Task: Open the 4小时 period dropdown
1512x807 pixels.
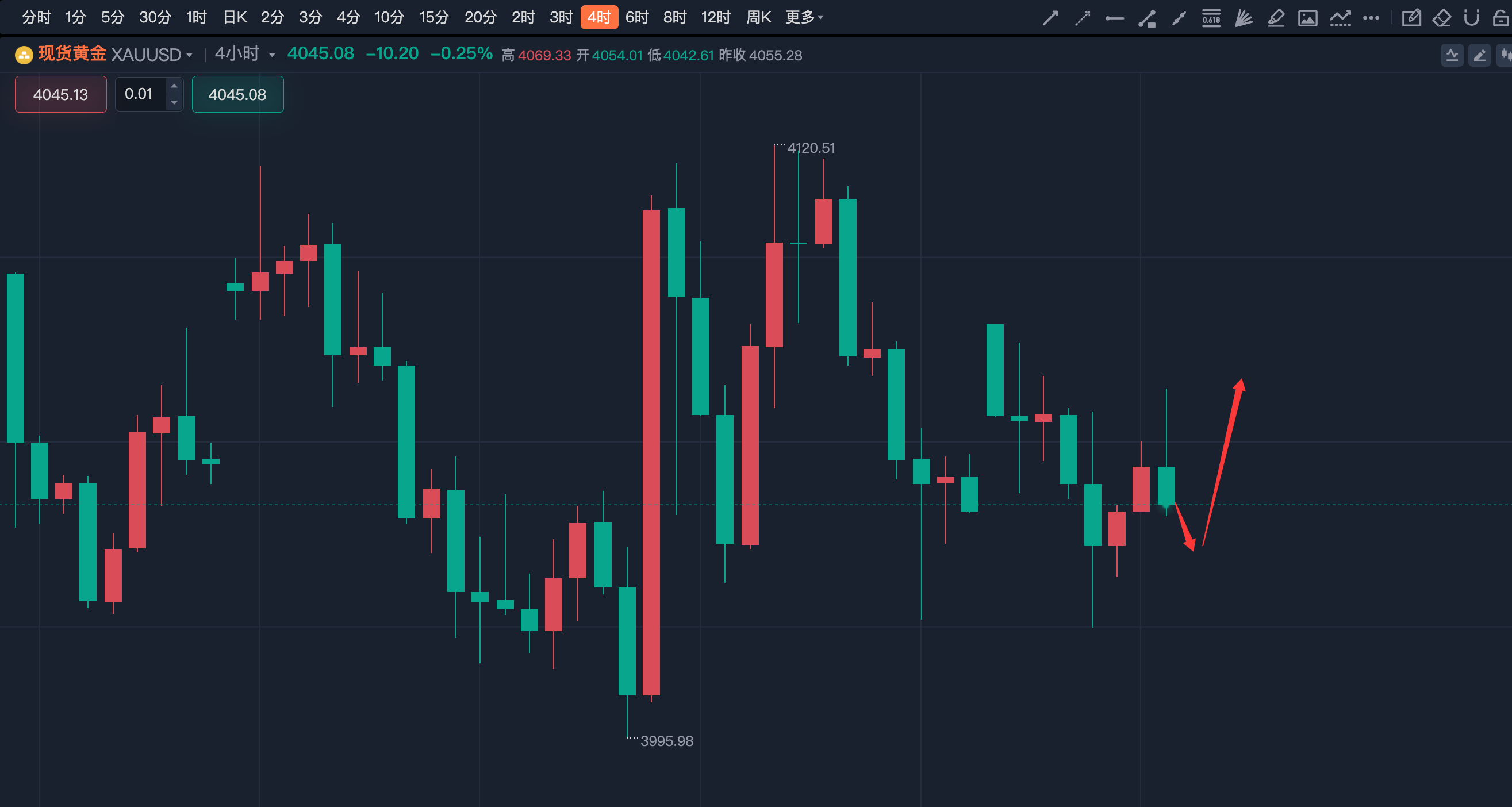Action: point(245,55)
